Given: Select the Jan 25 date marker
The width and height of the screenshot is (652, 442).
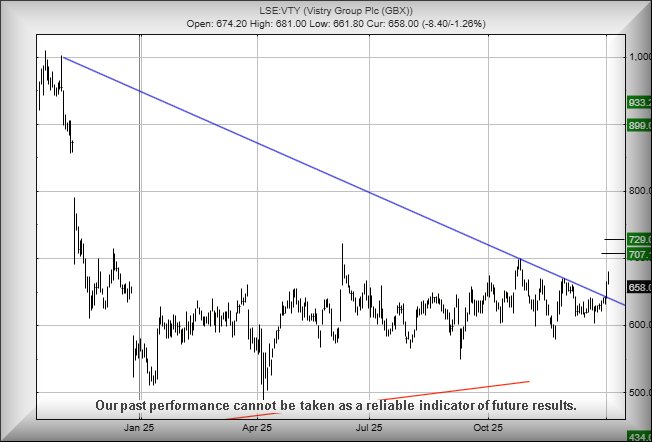Looking at the screenshot, I should pyautogui.click(x=139, y=427).
